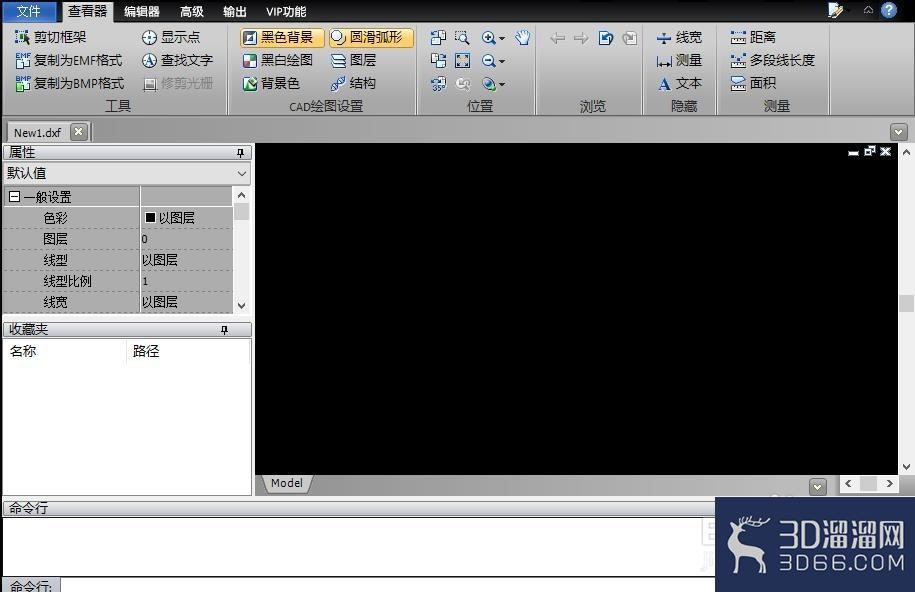
Task: Click the 线型比例 value field
Action: 186,281
